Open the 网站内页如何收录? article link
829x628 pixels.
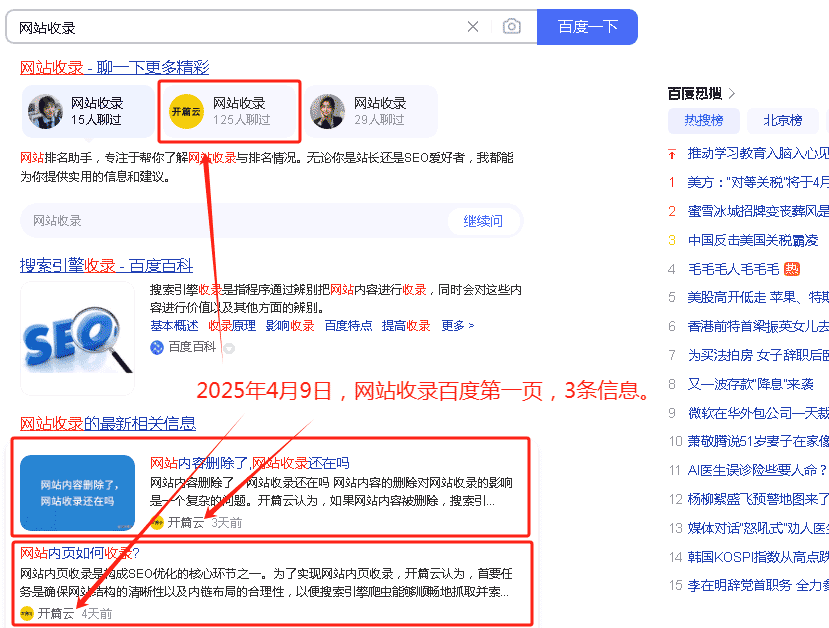tap(80, 553)
